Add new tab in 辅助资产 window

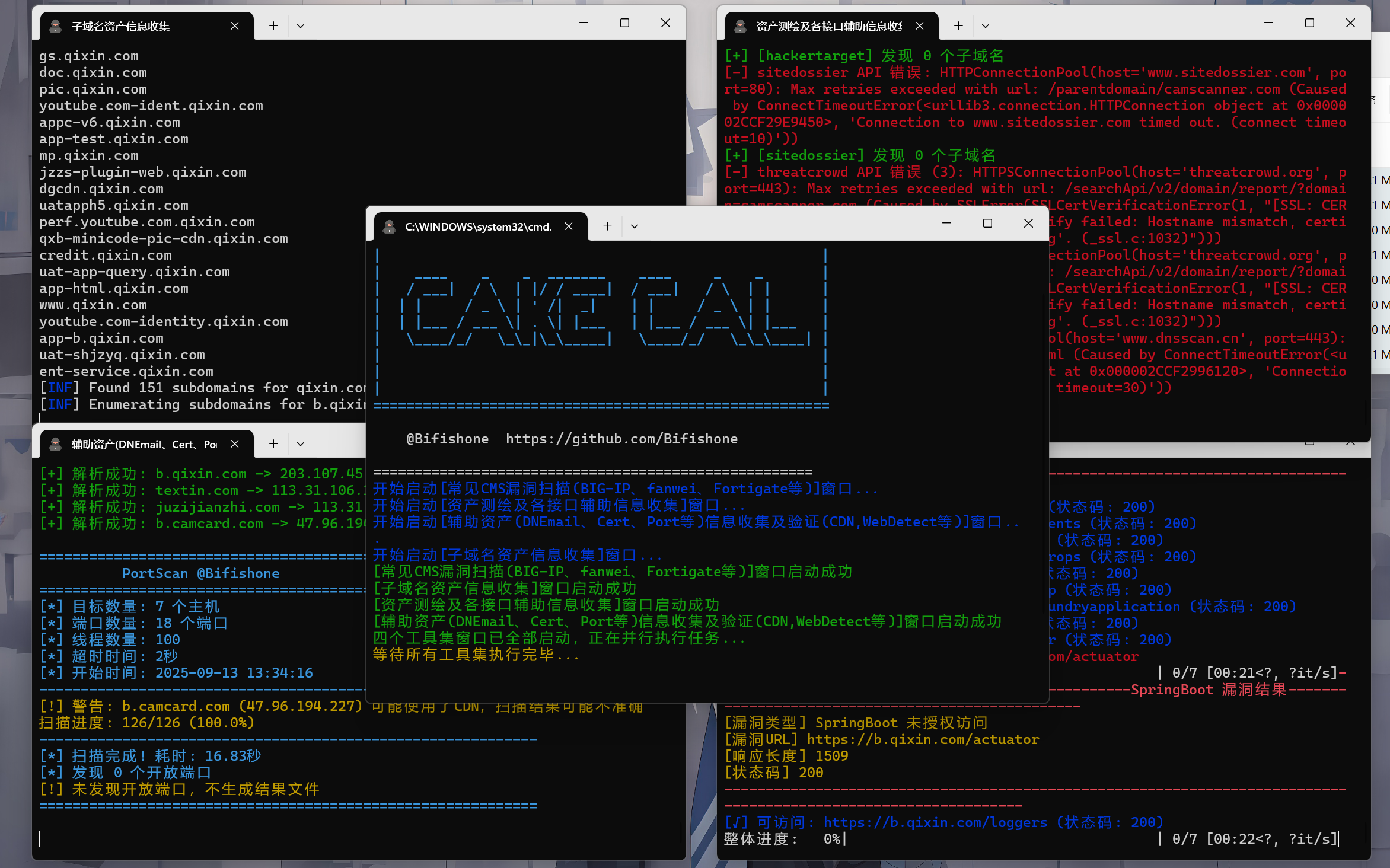273,444
